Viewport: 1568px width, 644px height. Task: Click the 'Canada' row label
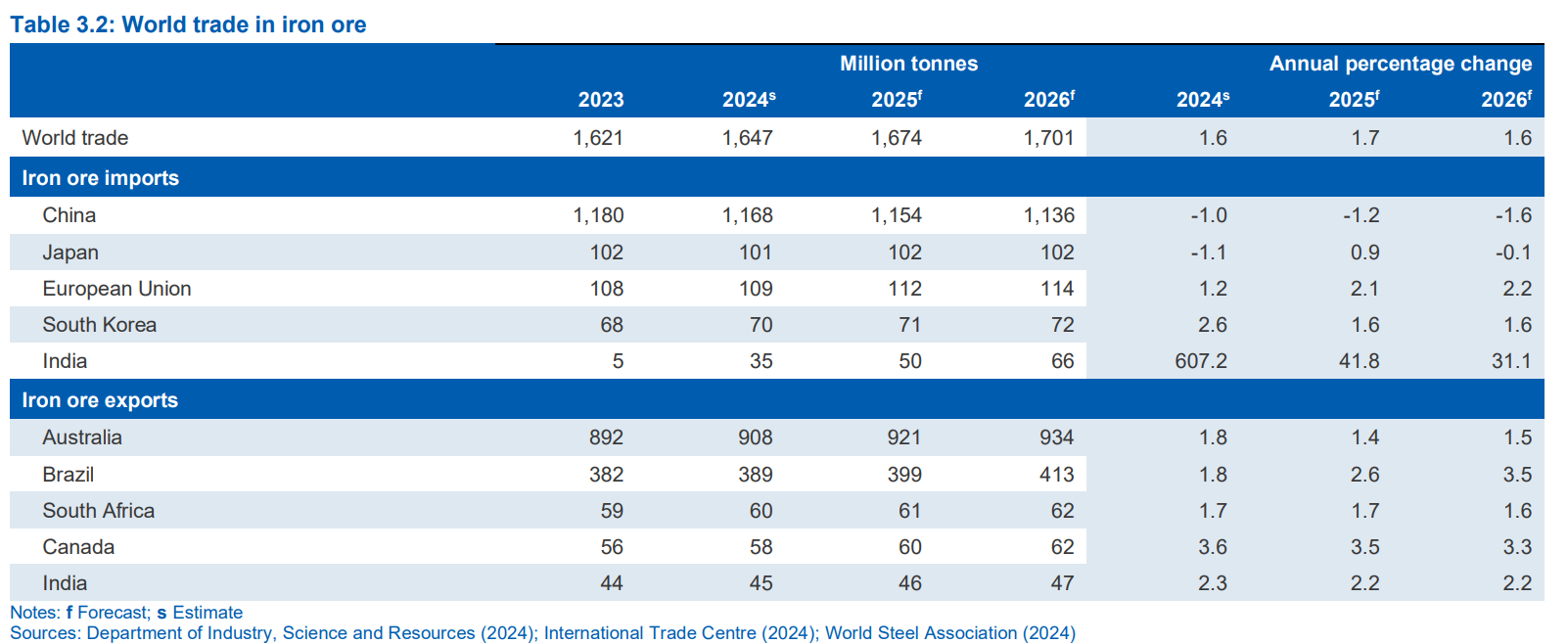[x=78, y=547]
